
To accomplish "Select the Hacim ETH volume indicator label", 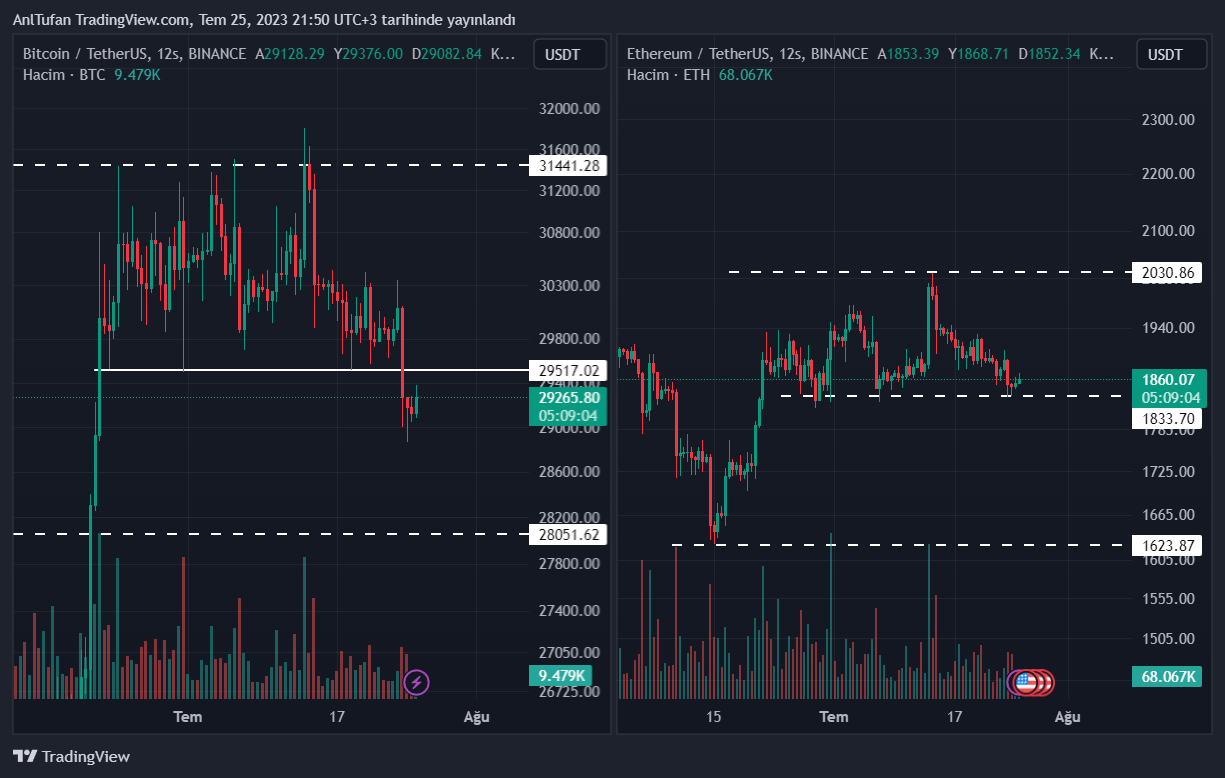I will [668, 75].
